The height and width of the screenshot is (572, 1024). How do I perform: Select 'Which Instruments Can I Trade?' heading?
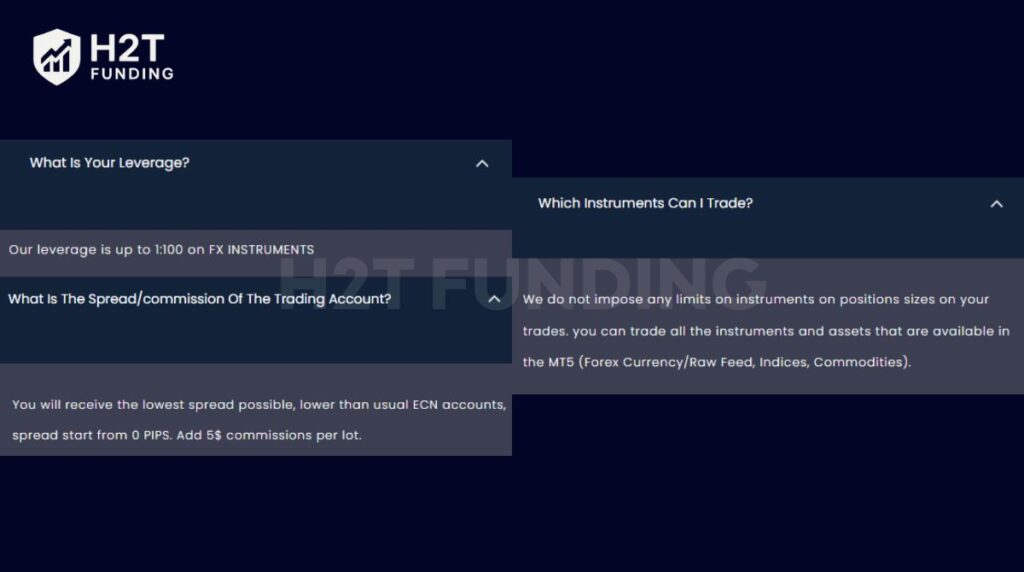pyautogui.click(x=645, y=203)
